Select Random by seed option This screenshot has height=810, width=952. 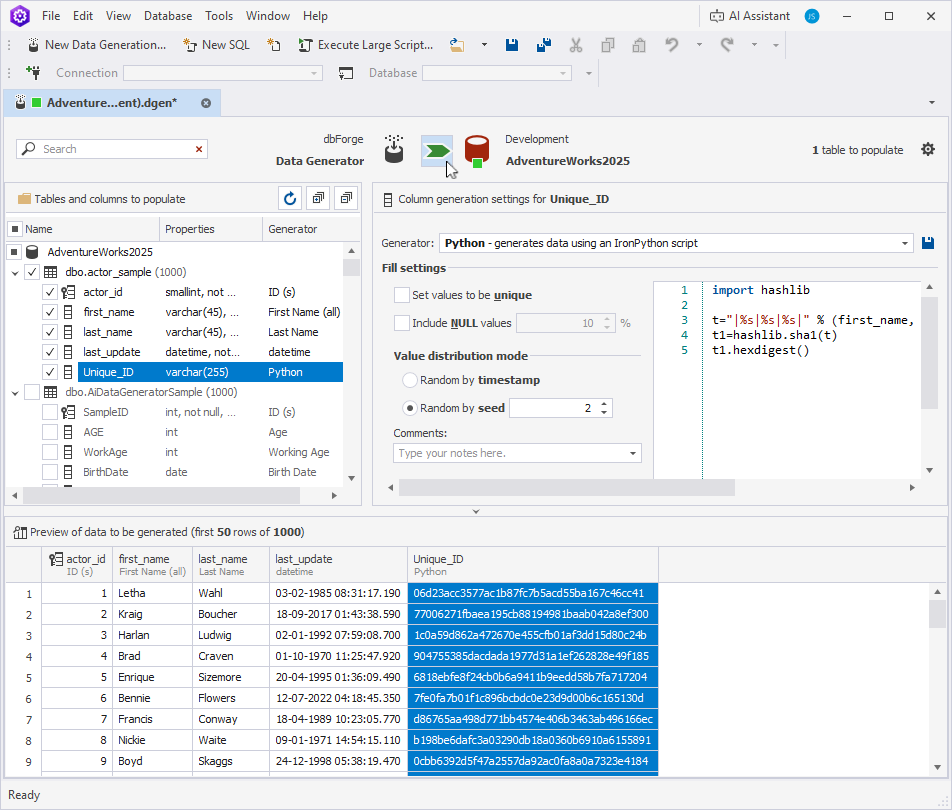click(x=410, y=408)
